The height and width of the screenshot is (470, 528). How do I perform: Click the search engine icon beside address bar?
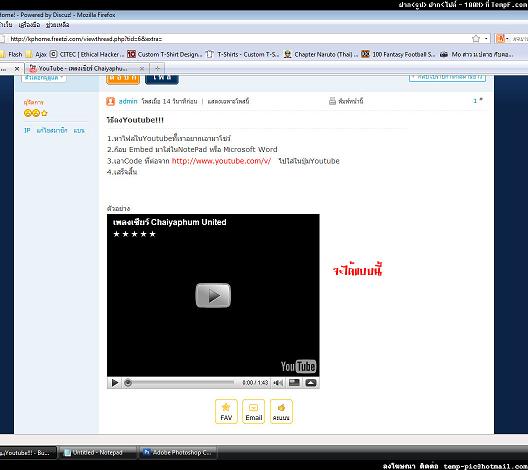pos(501,39)
